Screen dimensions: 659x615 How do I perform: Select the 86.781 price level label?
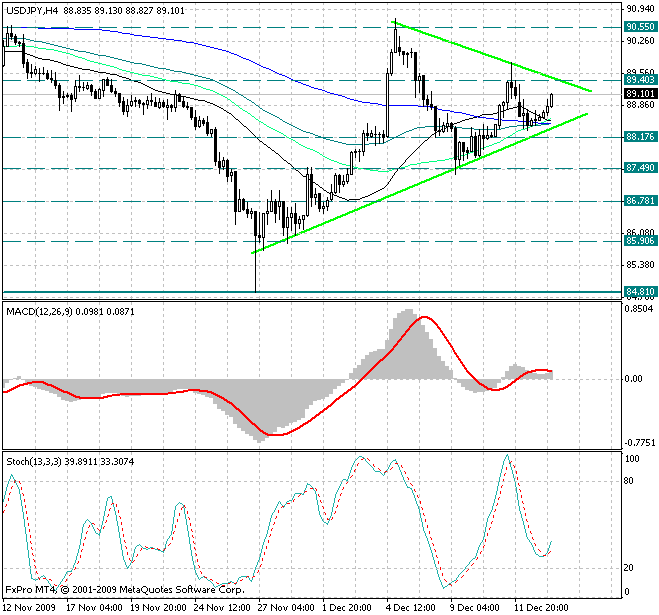coord(640,201)
